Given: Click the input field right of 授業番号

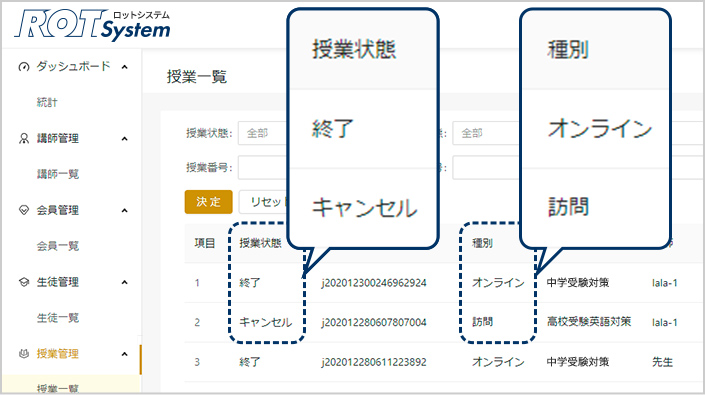Looking at the screenshot, I should [486, 168].
